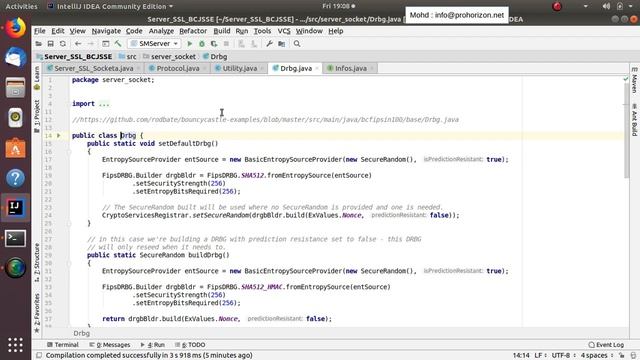
Task: Open the File menu
Action: click(40, 31)
